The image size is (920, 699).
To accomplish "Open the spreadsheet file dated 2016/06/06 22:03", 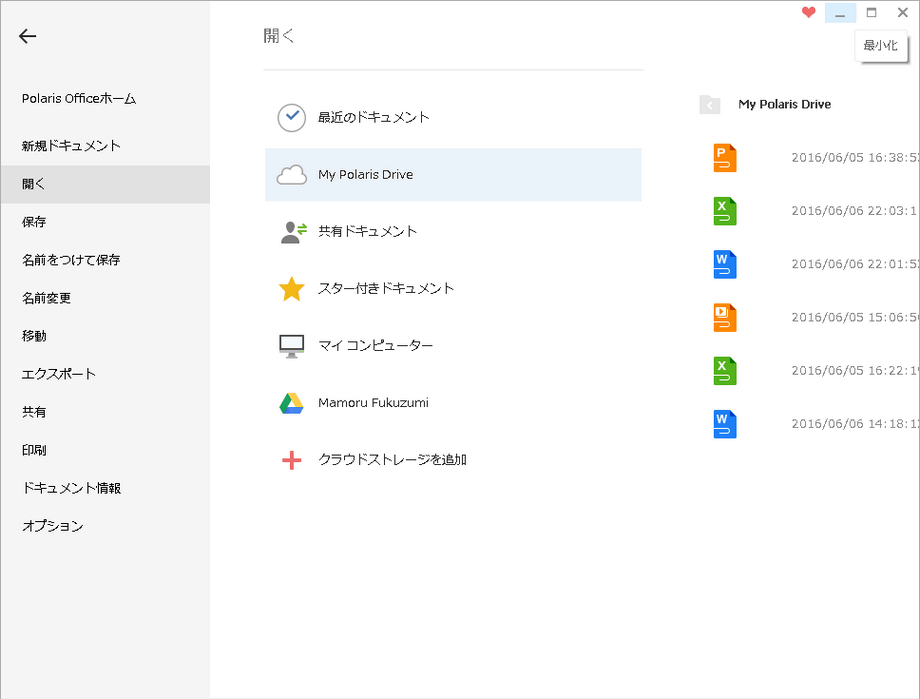I will tap(725, 211).
